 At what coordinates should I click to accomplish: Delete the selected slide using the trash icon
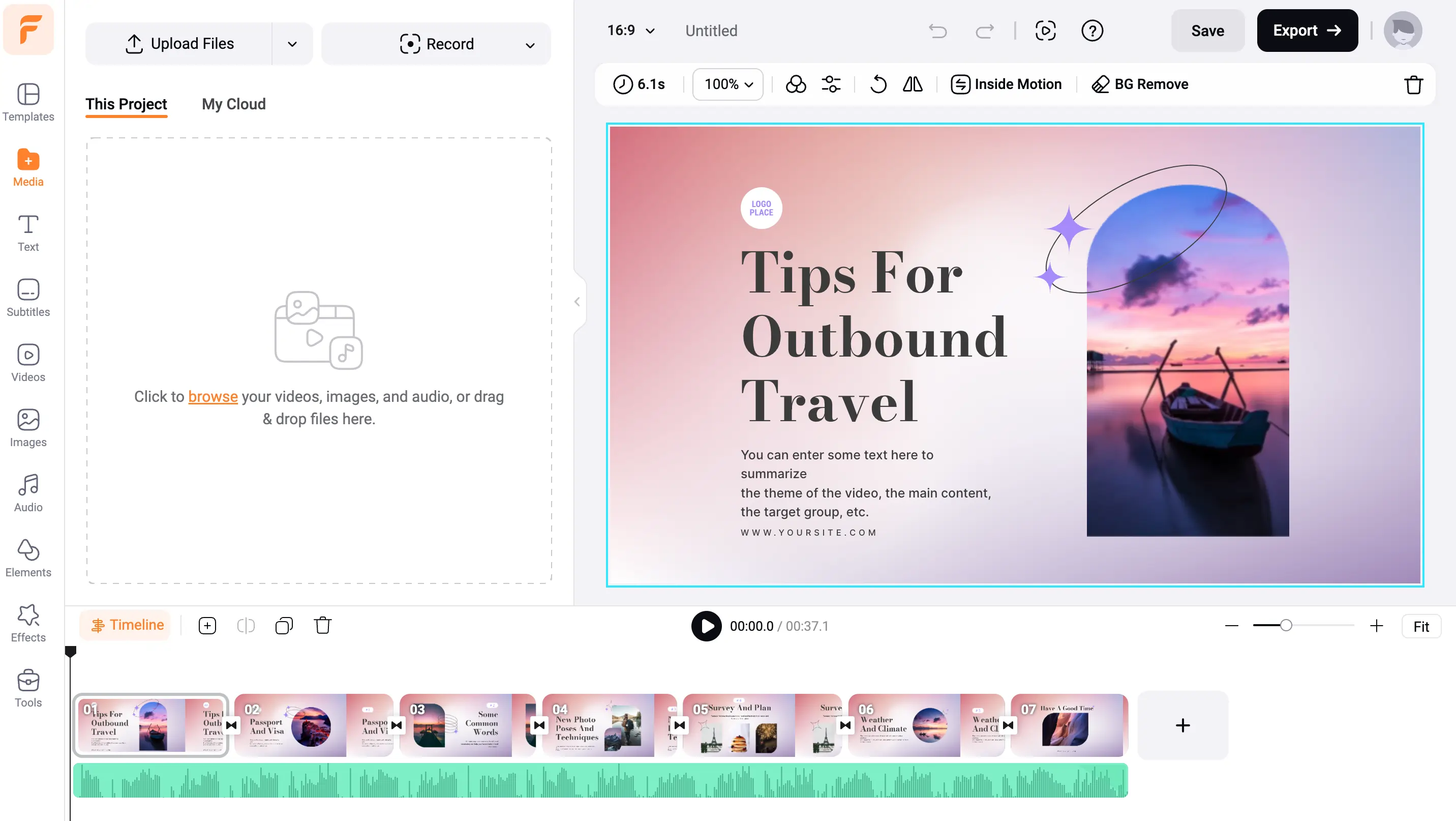[x=1413, y=85]
